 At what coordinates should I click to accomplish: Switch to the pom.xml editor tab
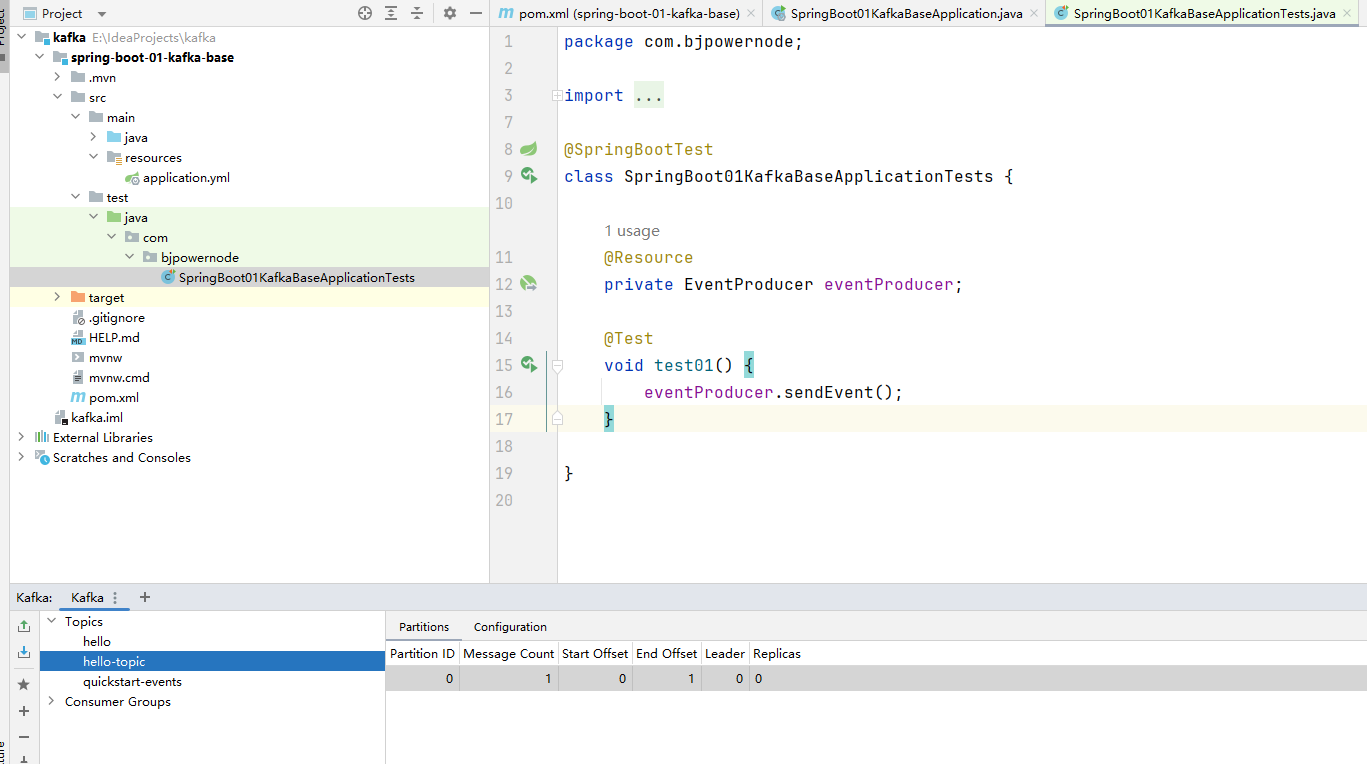(x=629, y=14)
